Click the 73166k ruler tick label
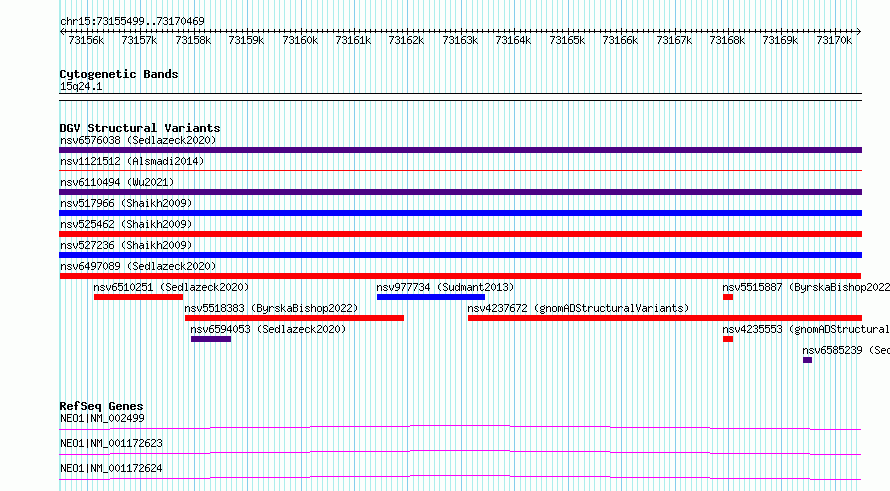 click(x=620, y=40)
